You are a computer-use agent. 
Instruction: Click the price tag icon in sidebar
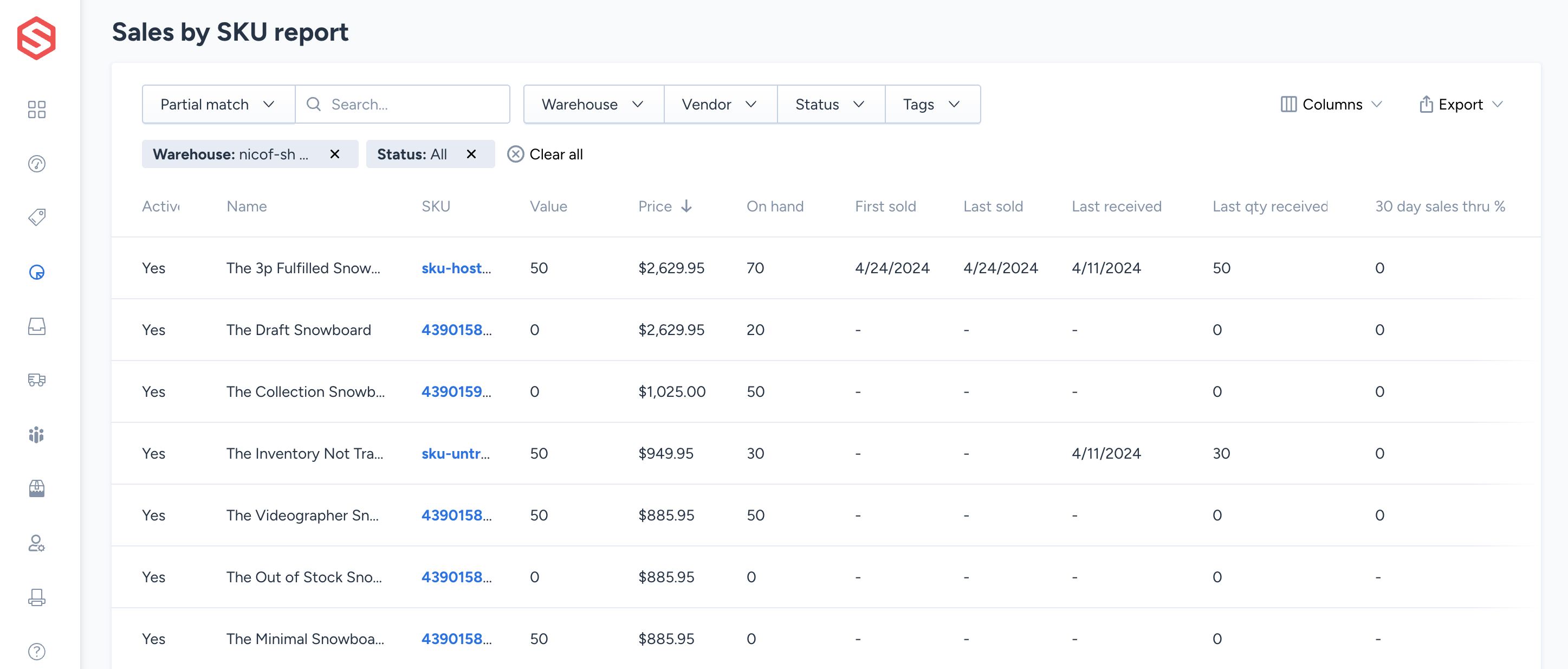36,217
